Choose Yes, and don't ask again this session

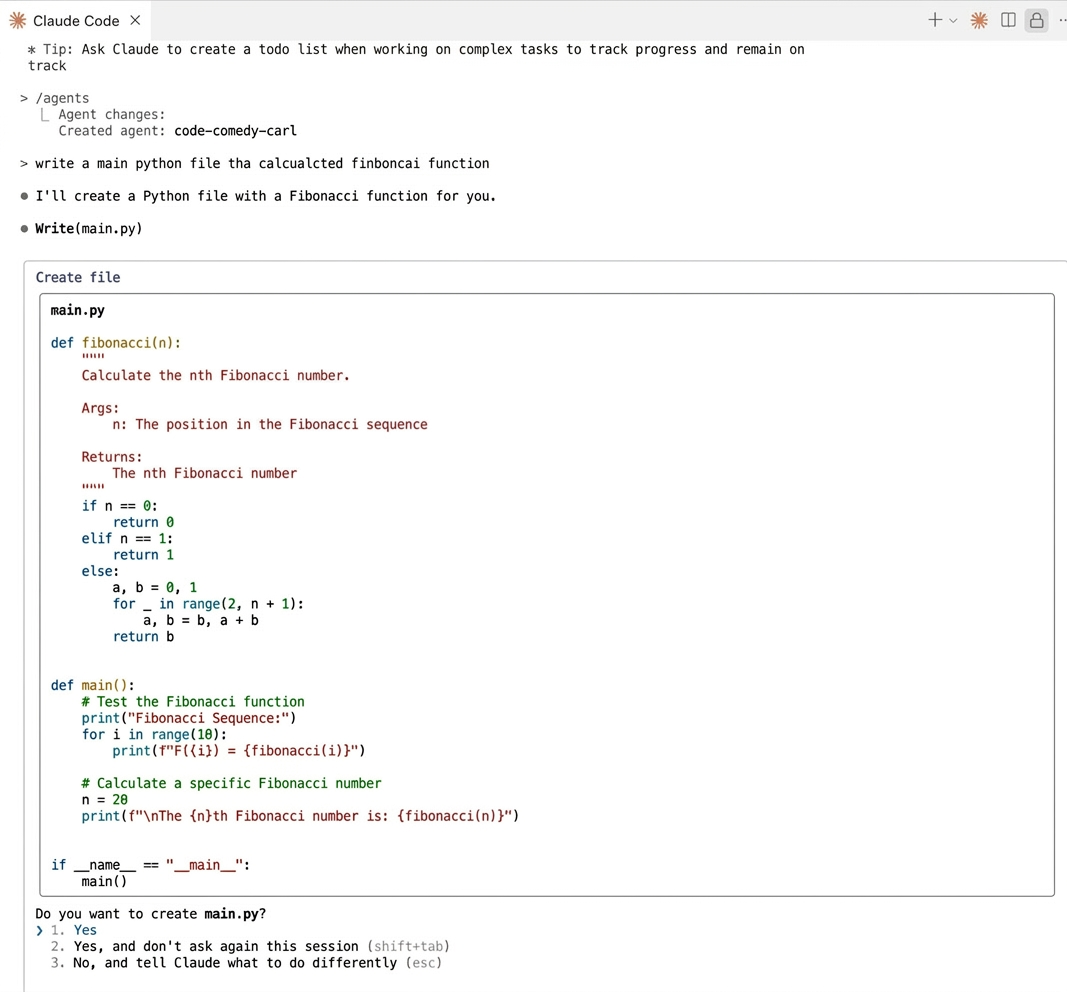pos(250,946)
